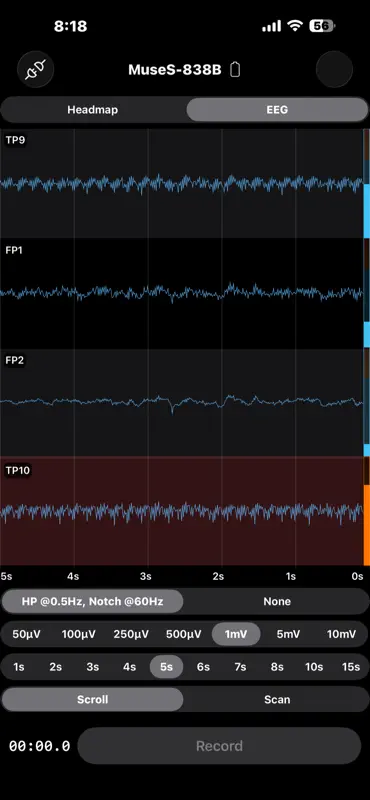This screenshot has height=800, width=370.
Task: Tap the 1s time axis label
Action: [291, 576]
